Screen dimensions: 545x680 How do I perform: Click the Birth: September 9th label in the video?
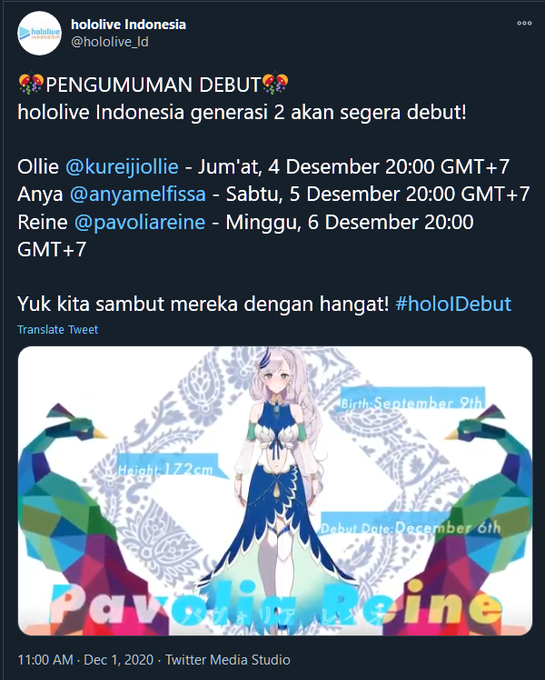411,403
